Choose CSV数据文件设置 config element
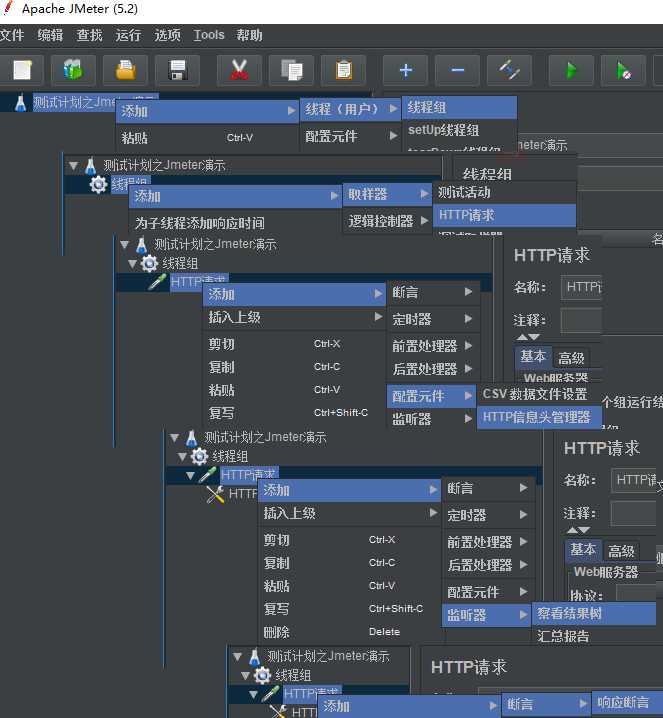 point(539,394)
